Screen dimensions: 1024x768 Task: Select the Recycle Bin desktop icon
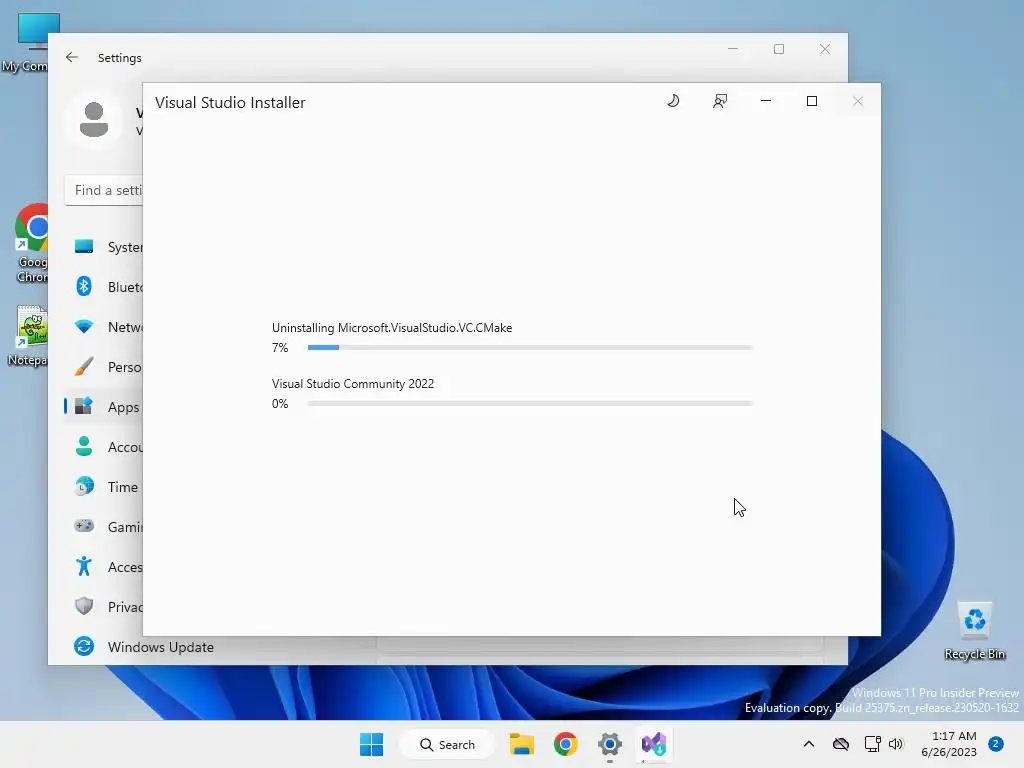(x=974, y=631)
